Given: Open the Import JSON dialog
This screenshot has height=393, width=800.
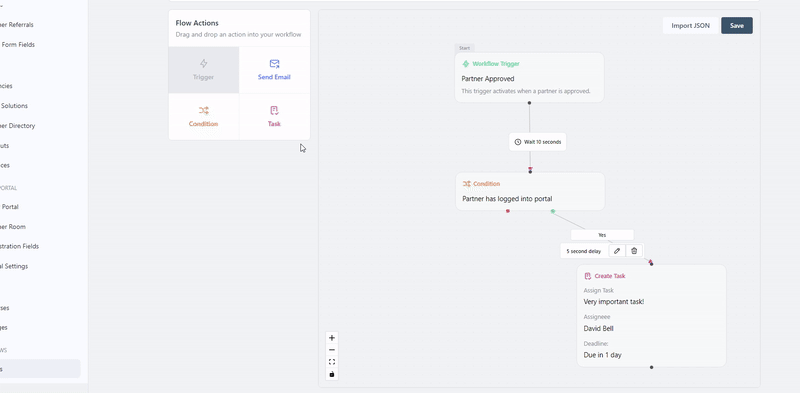Looking at the screenshot, I should coord(690,26).
